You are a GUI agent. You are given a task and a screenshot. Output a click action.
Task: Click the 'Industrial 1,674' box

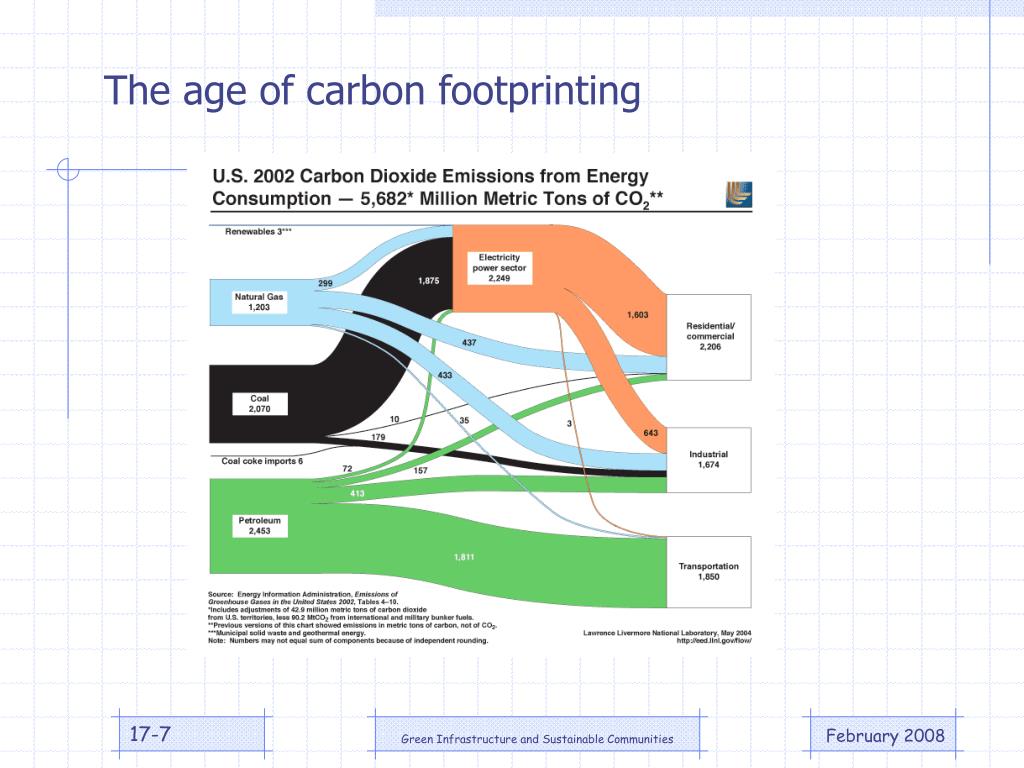(x=709, y=460)
